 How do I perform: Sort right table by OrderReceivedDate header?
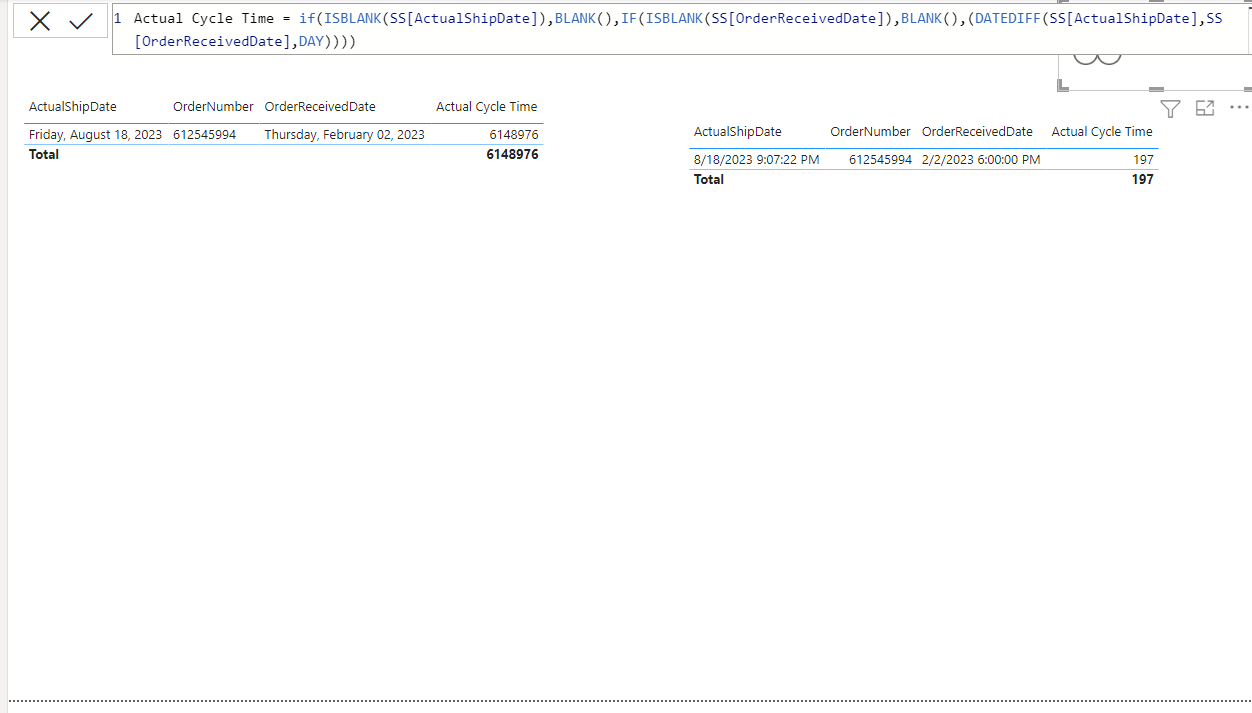point(977,132)
